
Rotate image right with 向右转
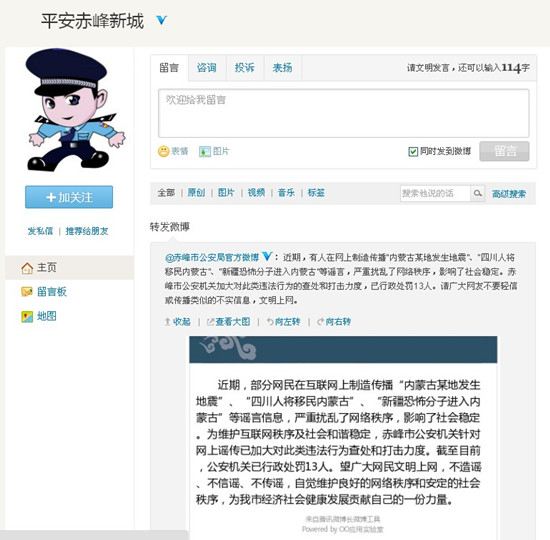(334, 322)
